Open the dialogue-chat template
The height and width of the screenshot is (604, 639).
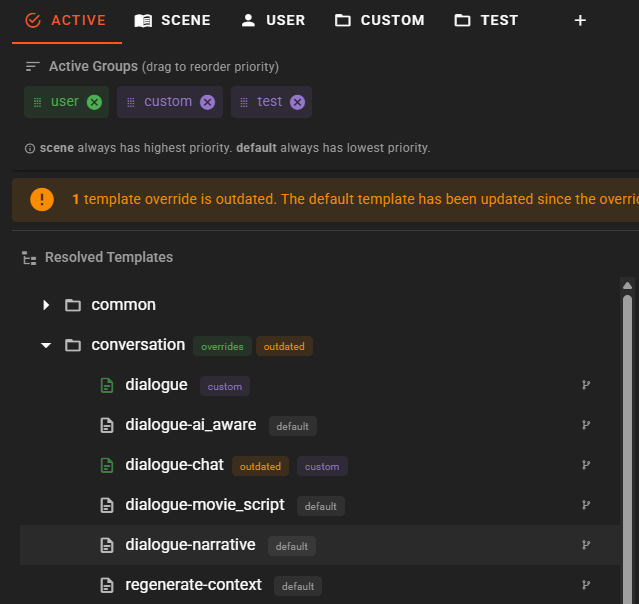[174, 465]
